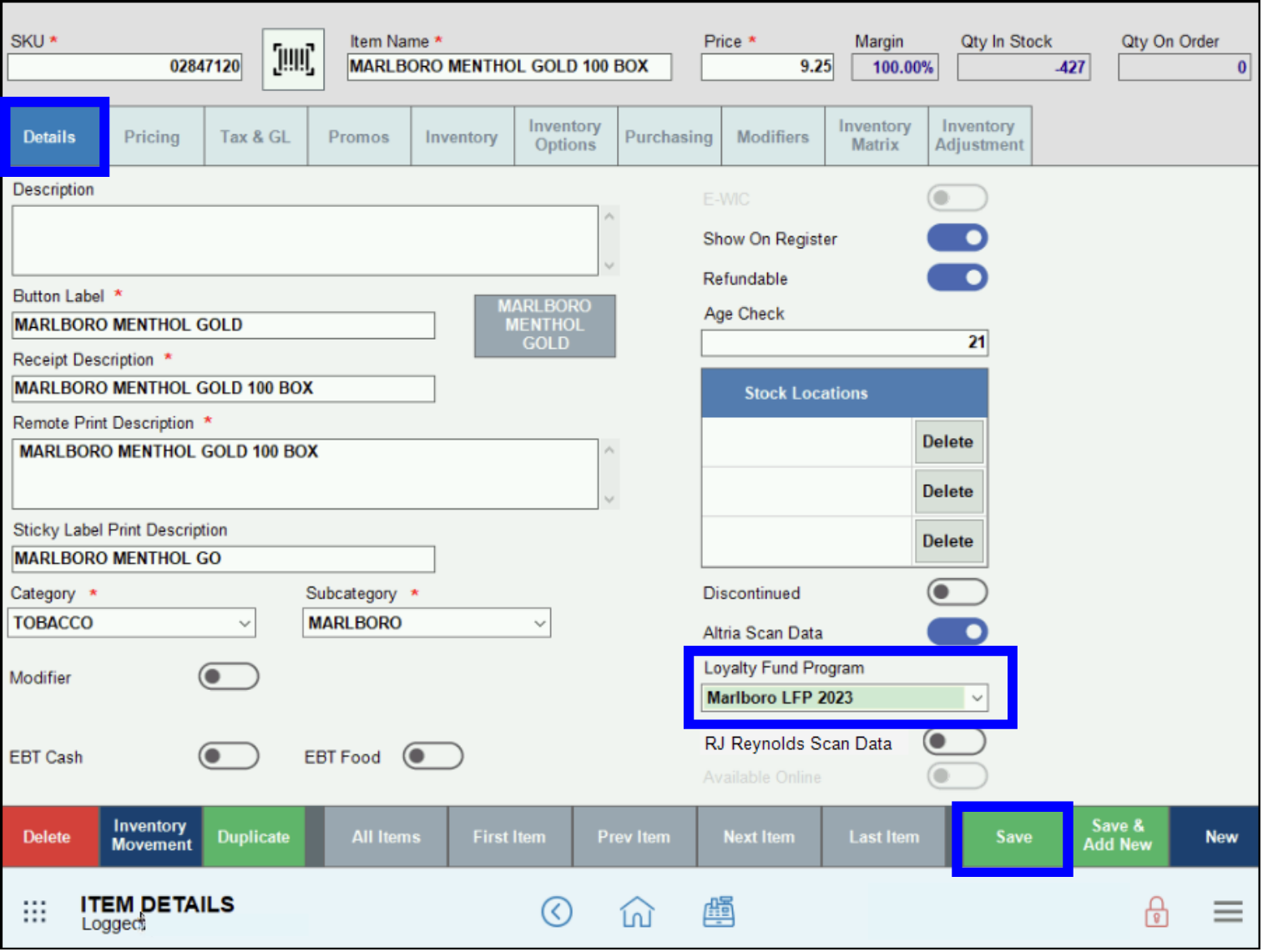Open the app grid menu icon
Viewport: 1263px width, 952px height.
(35, 911)
